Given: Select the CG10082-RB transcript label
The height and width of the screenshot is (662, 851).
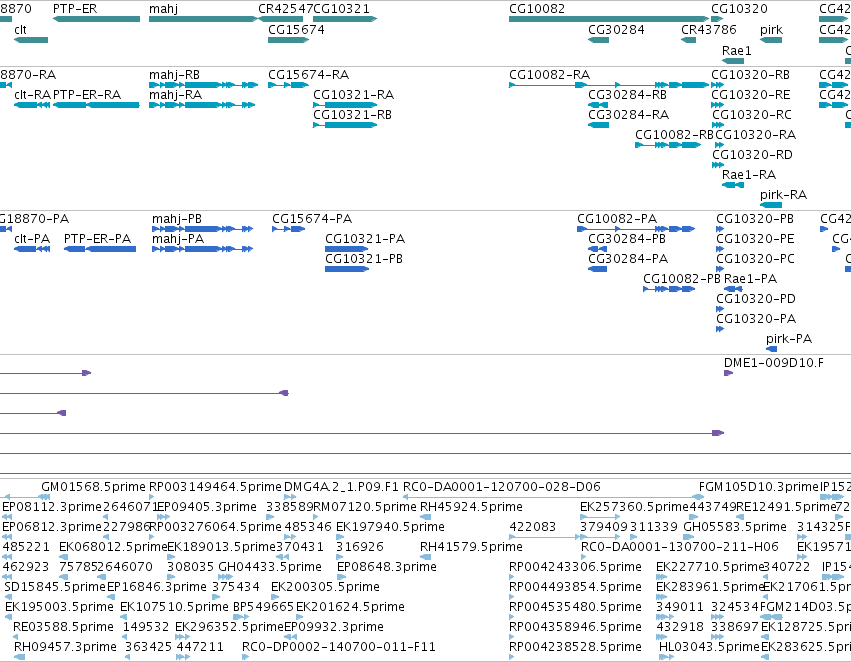Looking at the screenshot, I should point(675,135).
